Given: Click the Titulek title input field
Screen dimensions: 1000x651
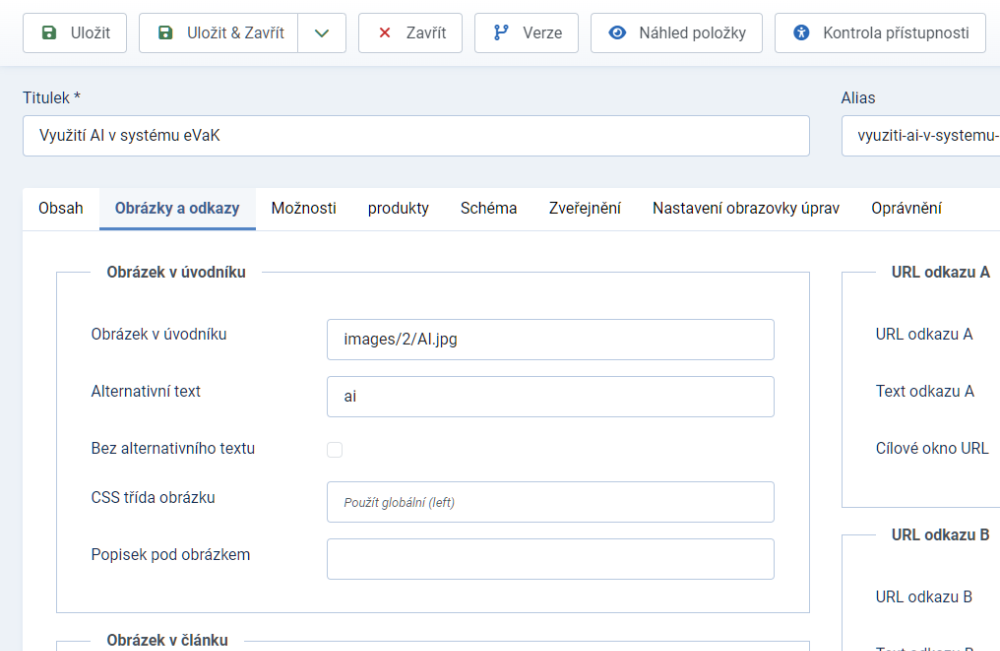Looking at the screenshot, I should coord(416,136).
